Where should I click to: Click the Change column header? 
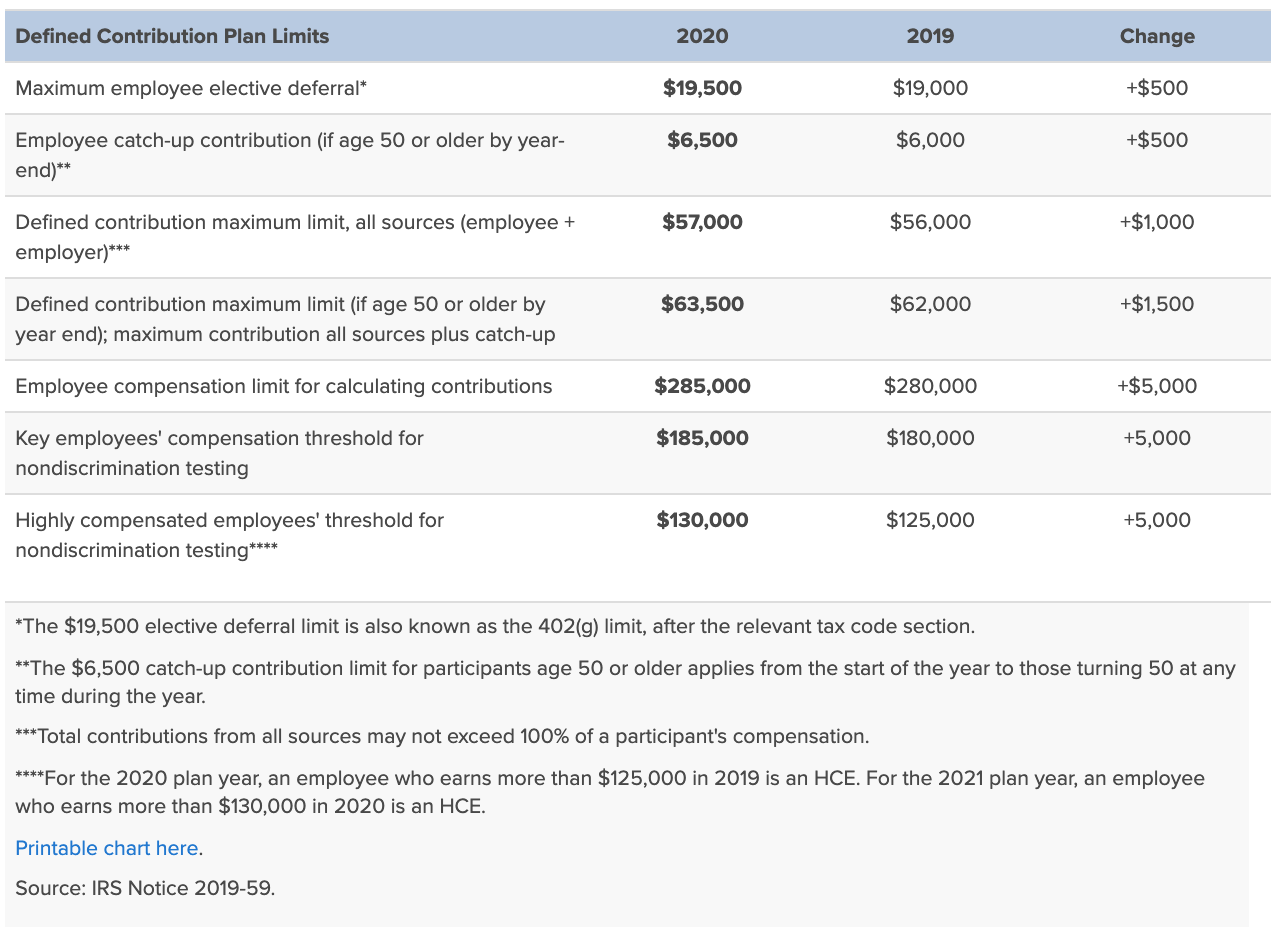click(1157, 36)
